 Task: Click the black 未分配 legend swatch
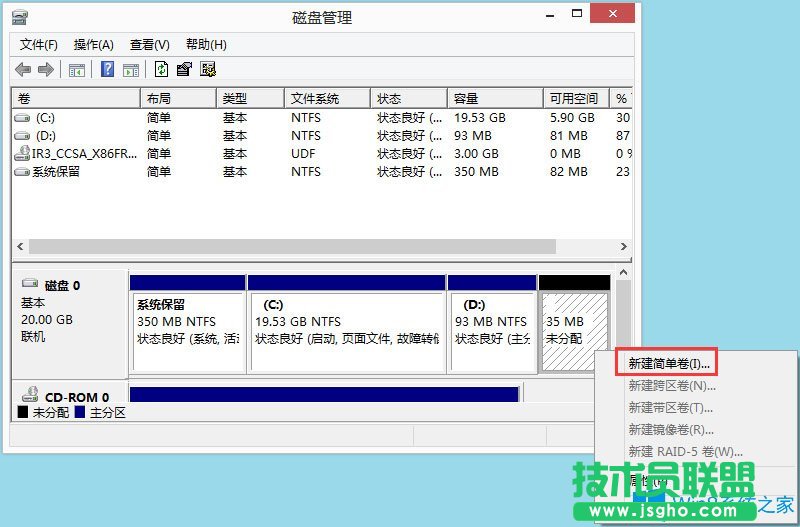(x=22, y=412)
